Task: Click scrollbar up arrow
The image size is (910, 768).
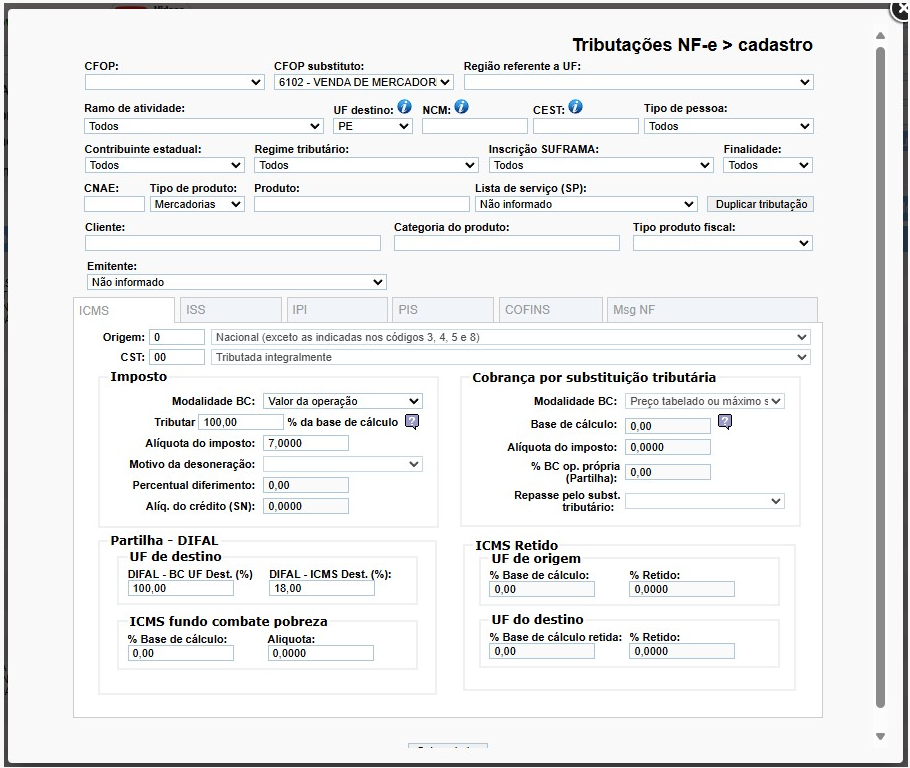Action: 880,36
